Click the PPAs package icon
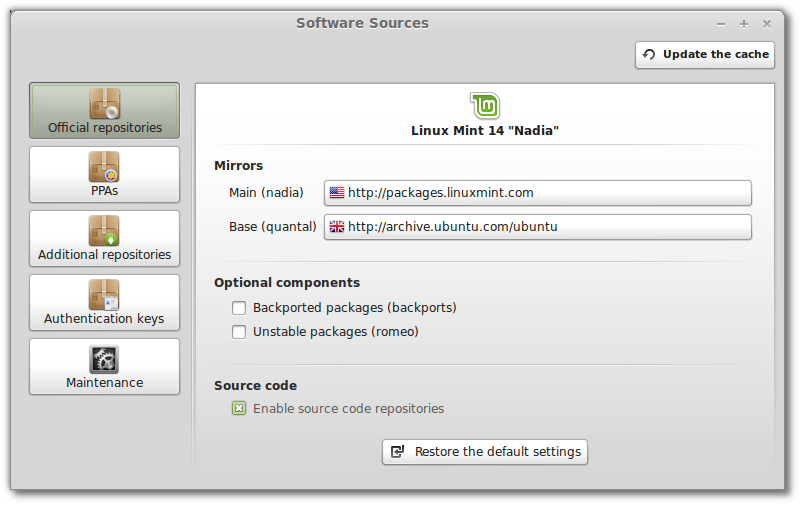Viewport: 801px width, 506px height. 104,167
